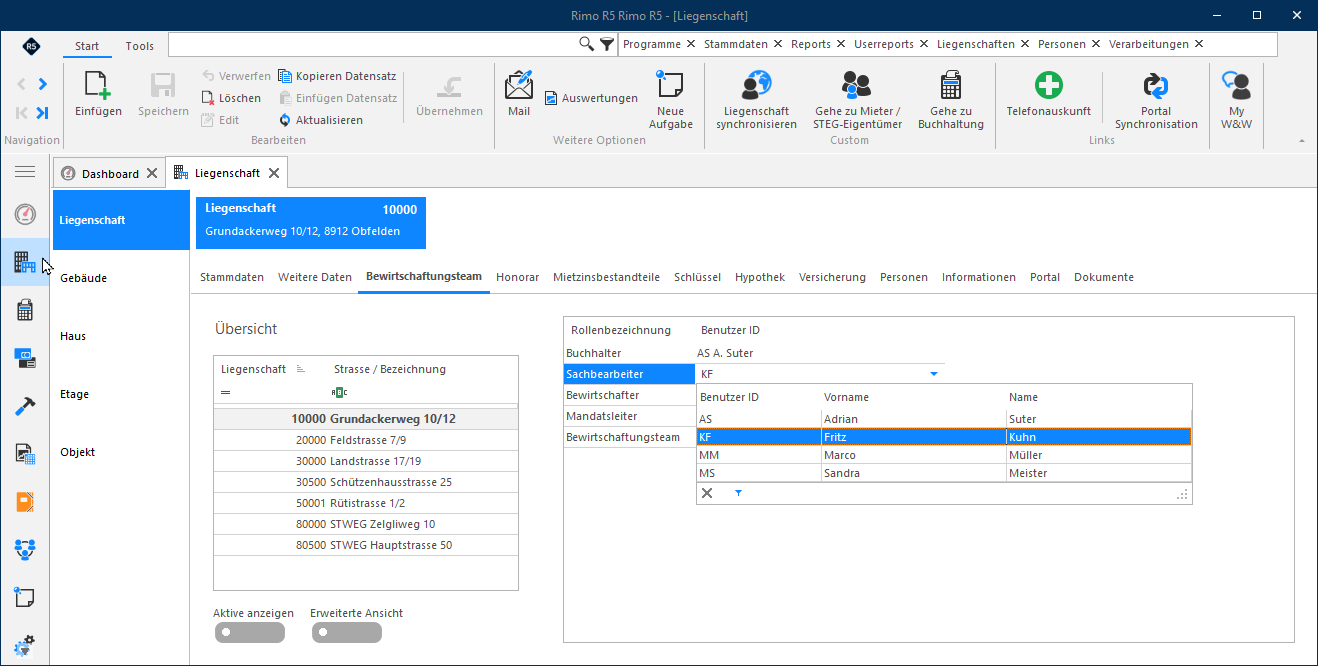Open the people group sidebar icon

click(25, 549)
